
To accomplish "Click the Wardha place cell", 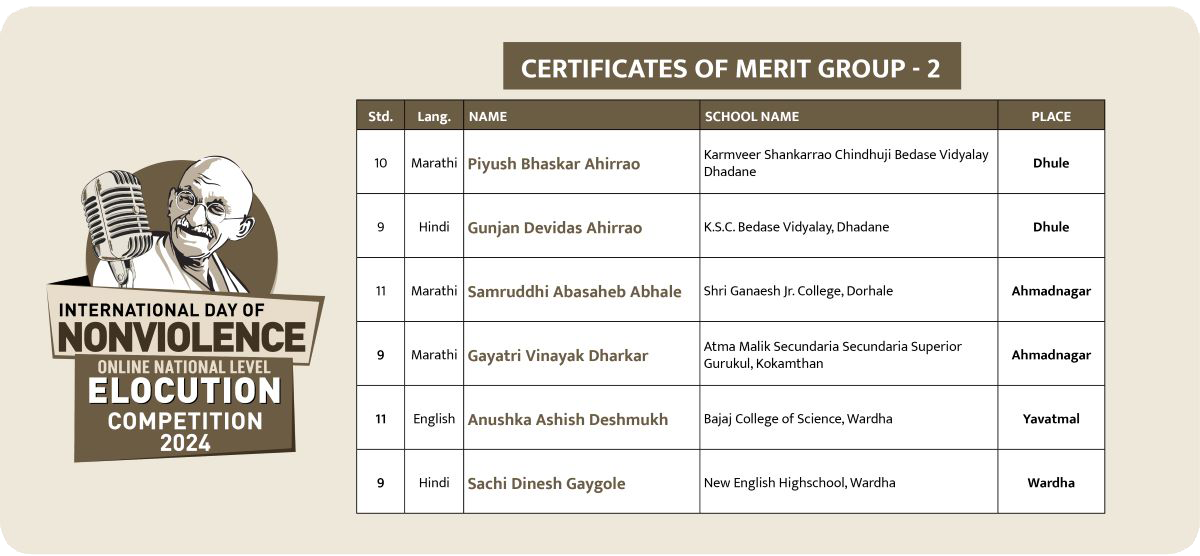I will [1051, 482].
